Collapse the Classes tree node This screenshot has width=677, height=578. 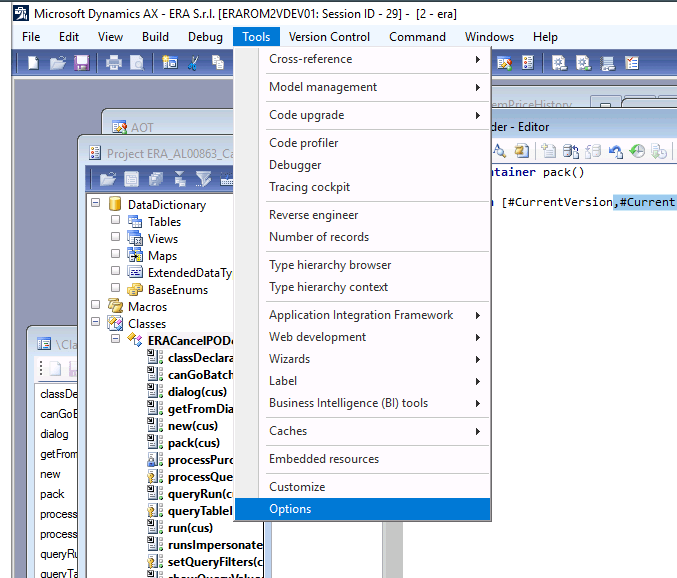click(96, 323)
